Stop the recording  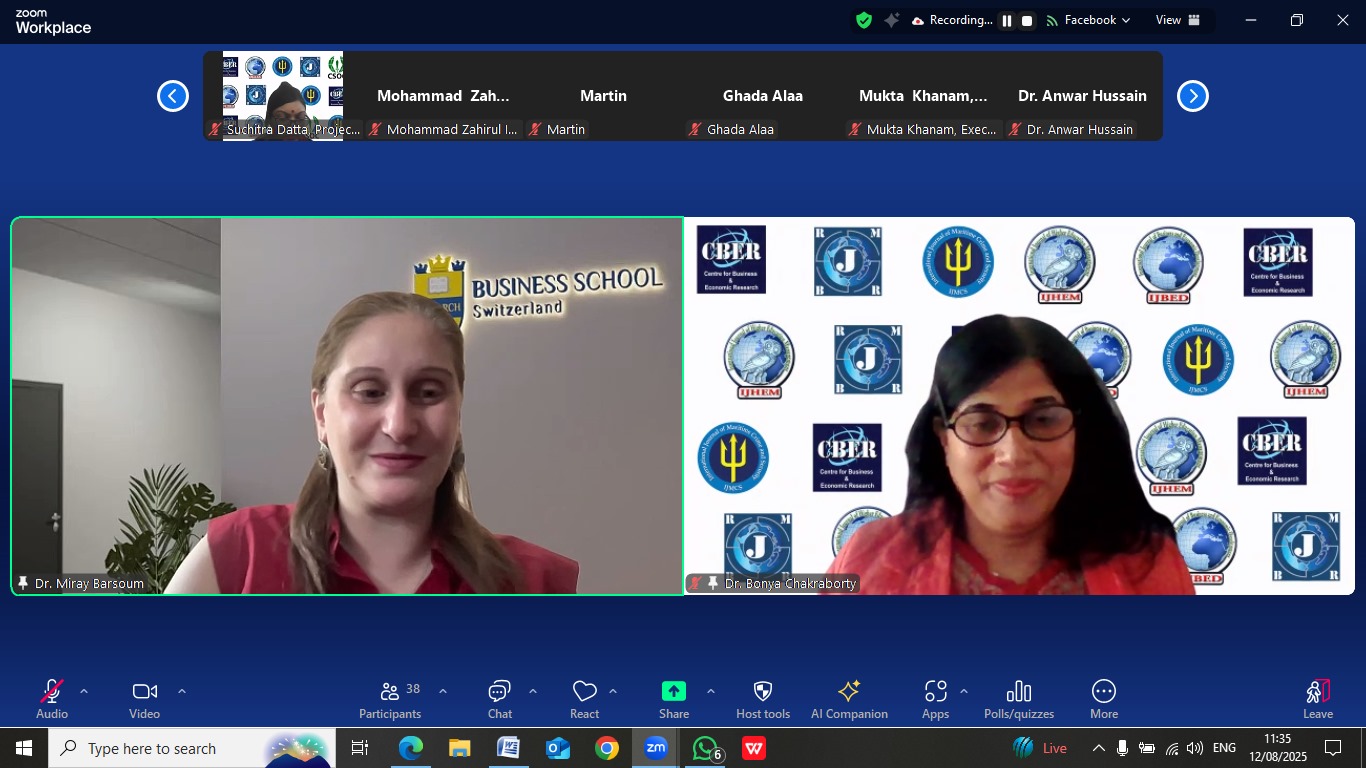click(x=1027, y=20)
